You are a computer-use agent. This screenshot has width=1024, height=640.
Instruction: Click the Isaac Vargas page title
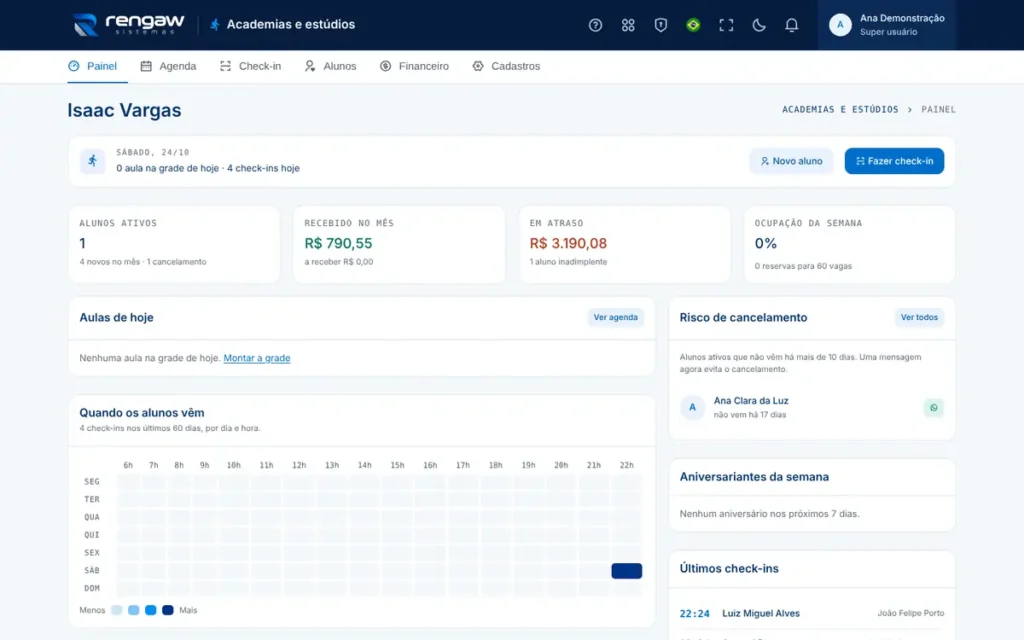click(x=124, y=110)
